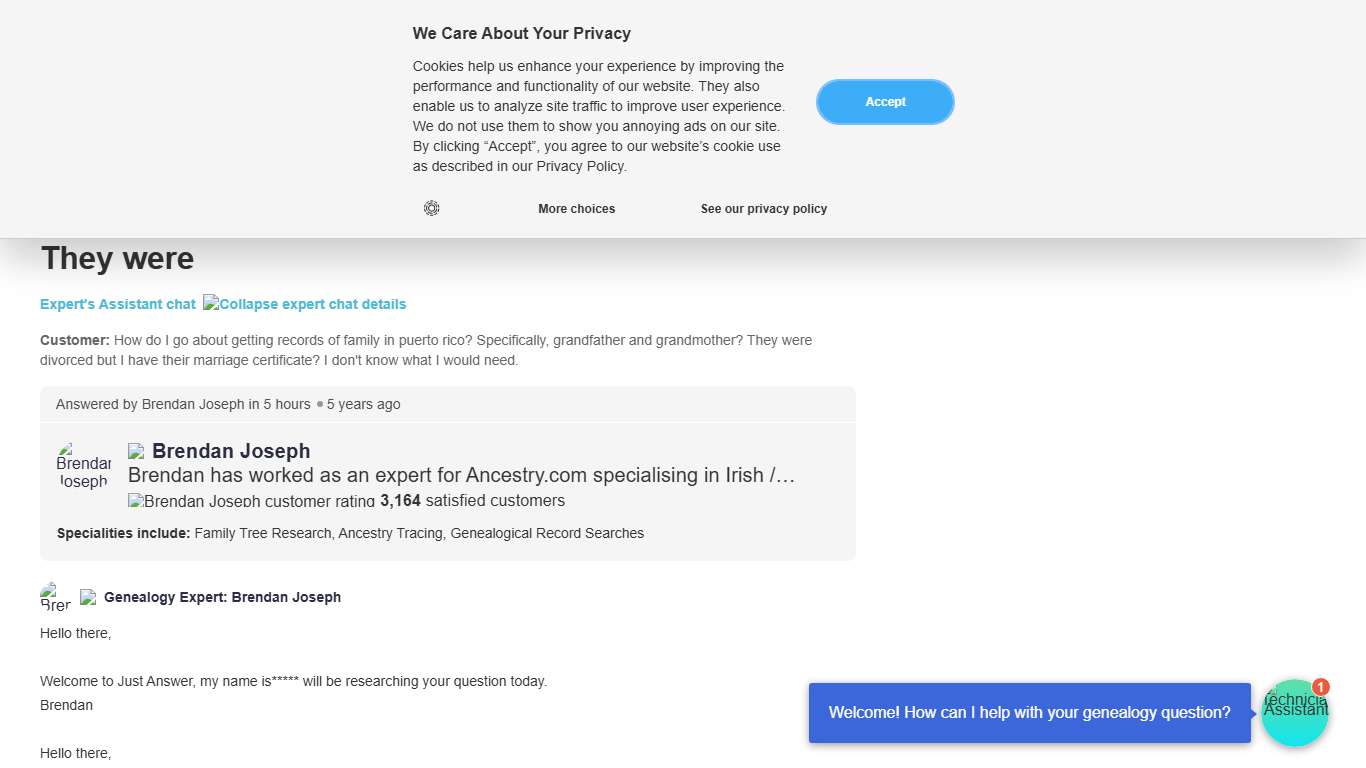Open the See our privacy policy link
This screenshot has height=768, width=1366.
(x=763, y=209)
